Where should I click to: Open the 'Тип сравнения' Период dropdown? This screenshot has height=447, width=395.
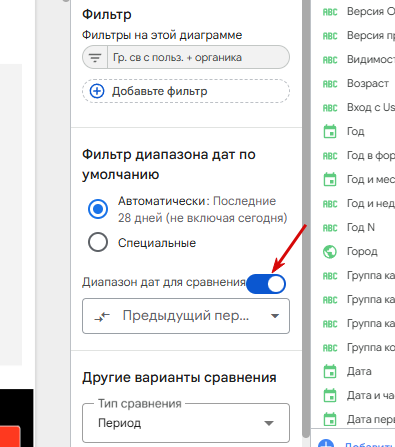tap(186, 423)
